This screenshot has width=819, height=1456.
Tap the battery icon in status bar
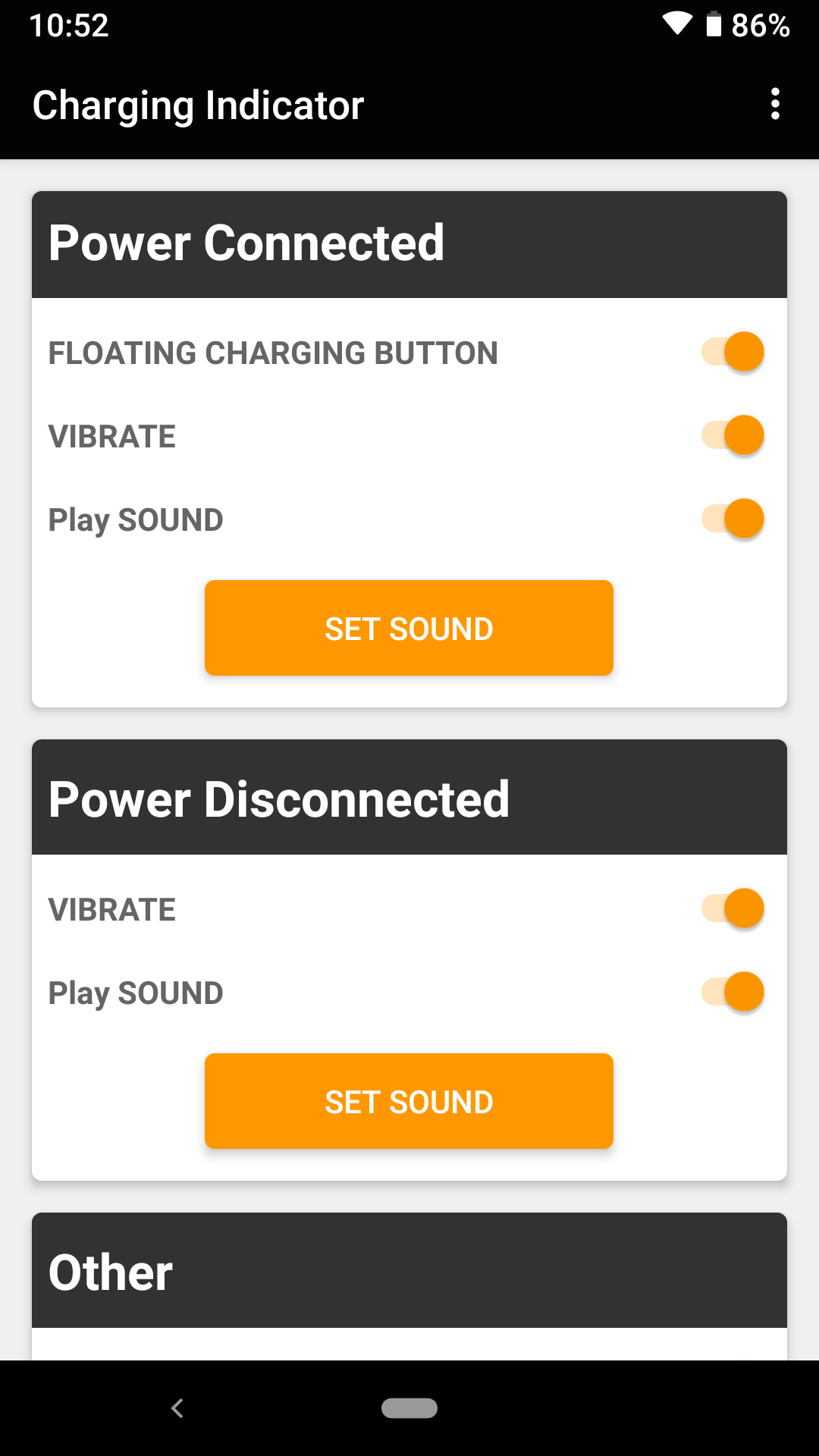click(x=714, y=24)
